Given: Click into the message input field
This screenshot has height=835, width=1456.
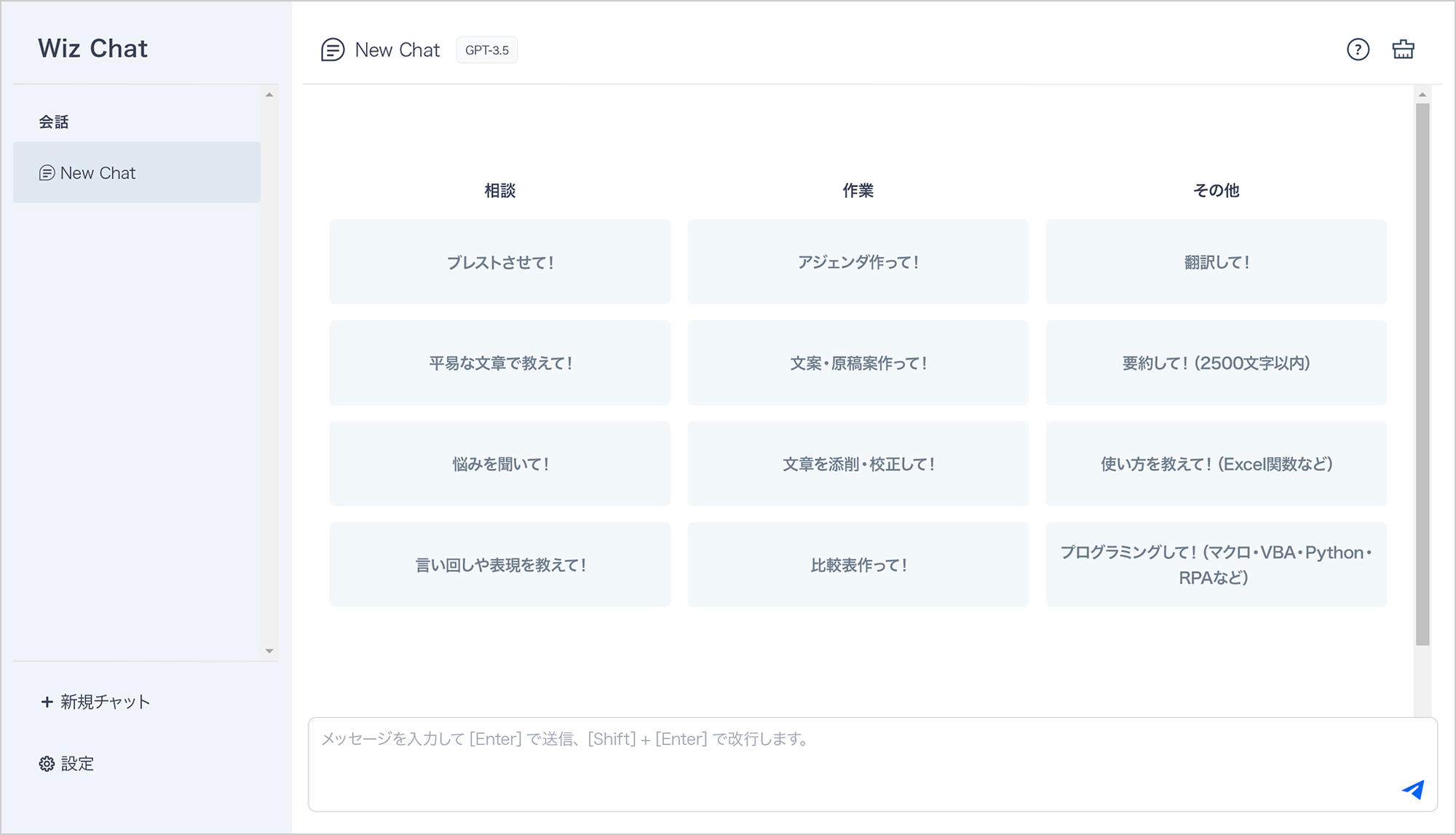Looking at the screenshot, I should coord(837,763).
